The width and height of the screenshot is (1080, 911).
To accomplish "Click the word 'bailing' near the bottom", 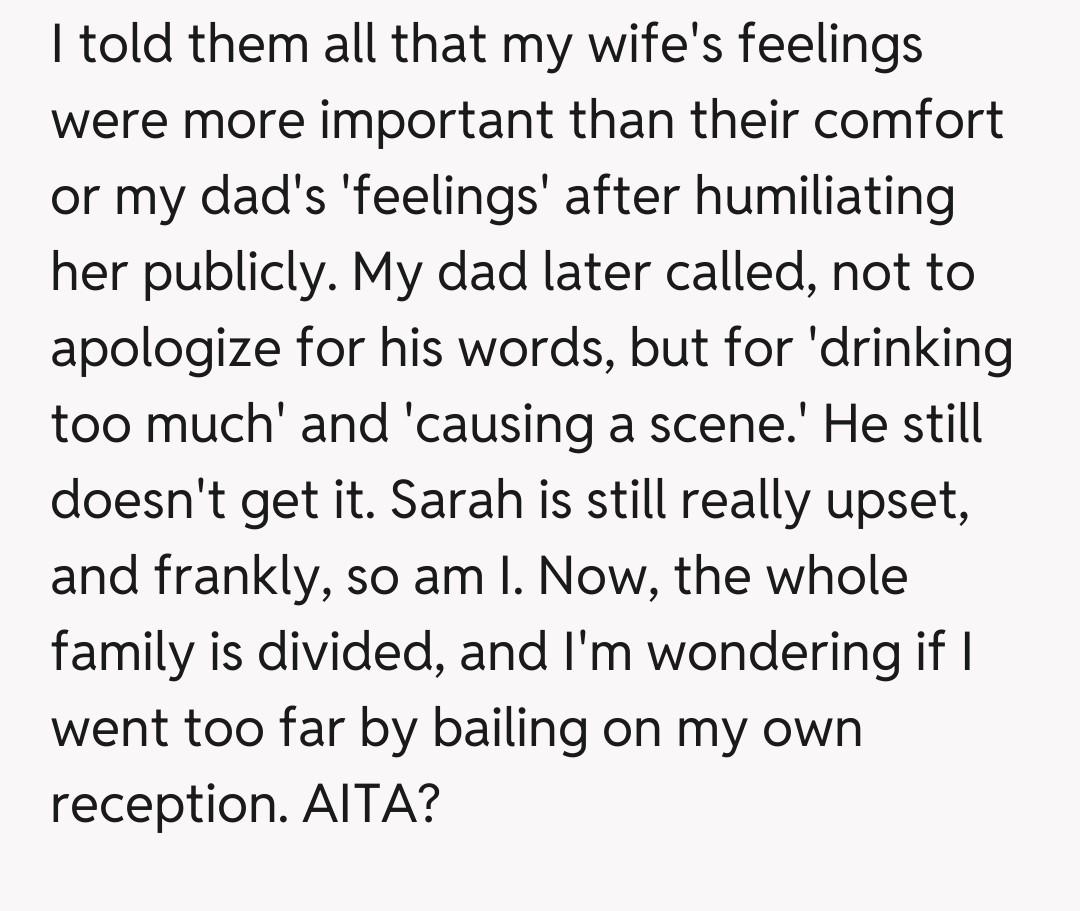I will pos(511,729).
